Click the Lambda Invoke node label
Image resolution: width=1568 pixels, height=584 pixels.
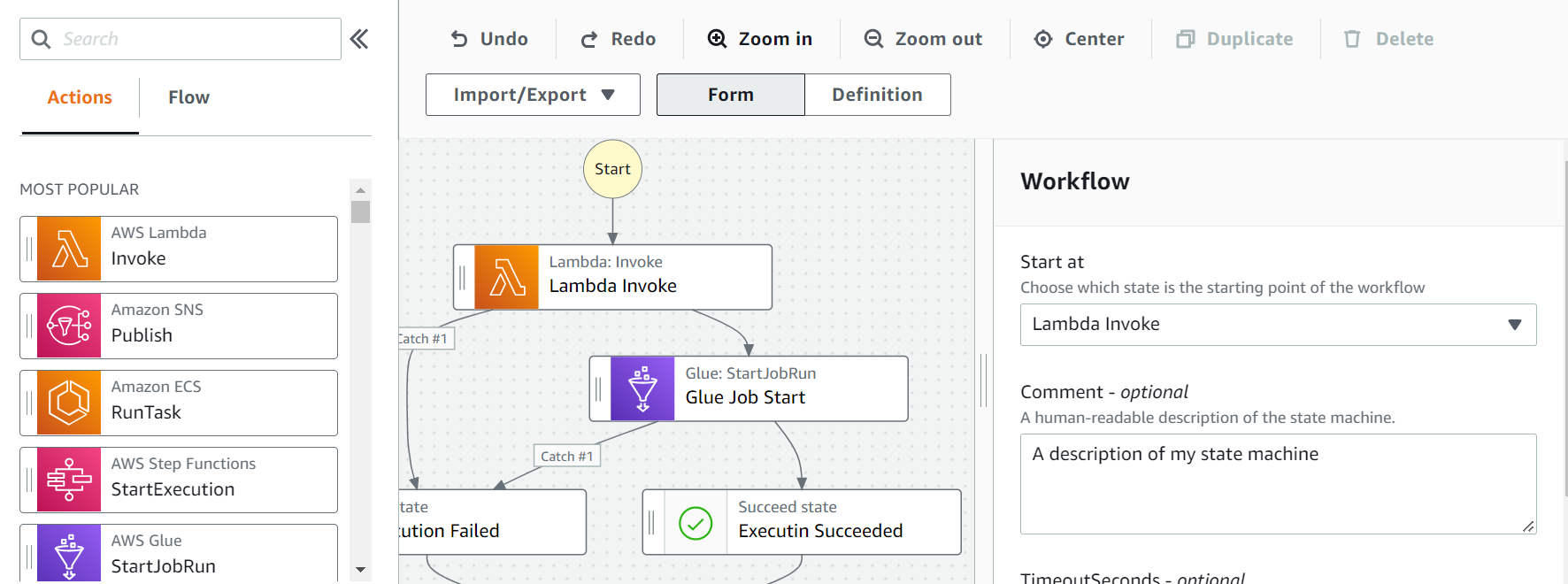[x=612, y=286]
